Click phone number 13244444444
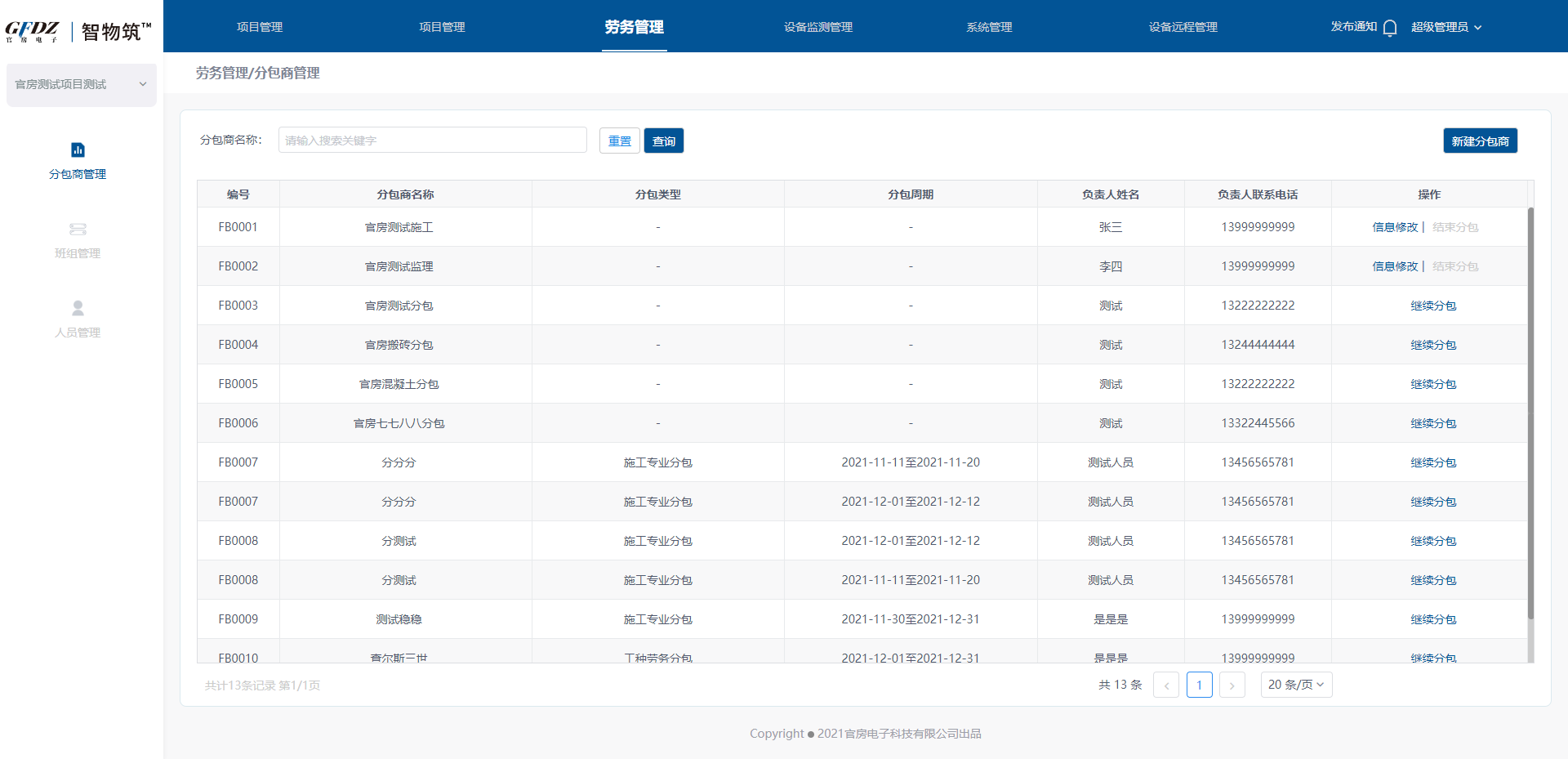 tap(1258, 345)
